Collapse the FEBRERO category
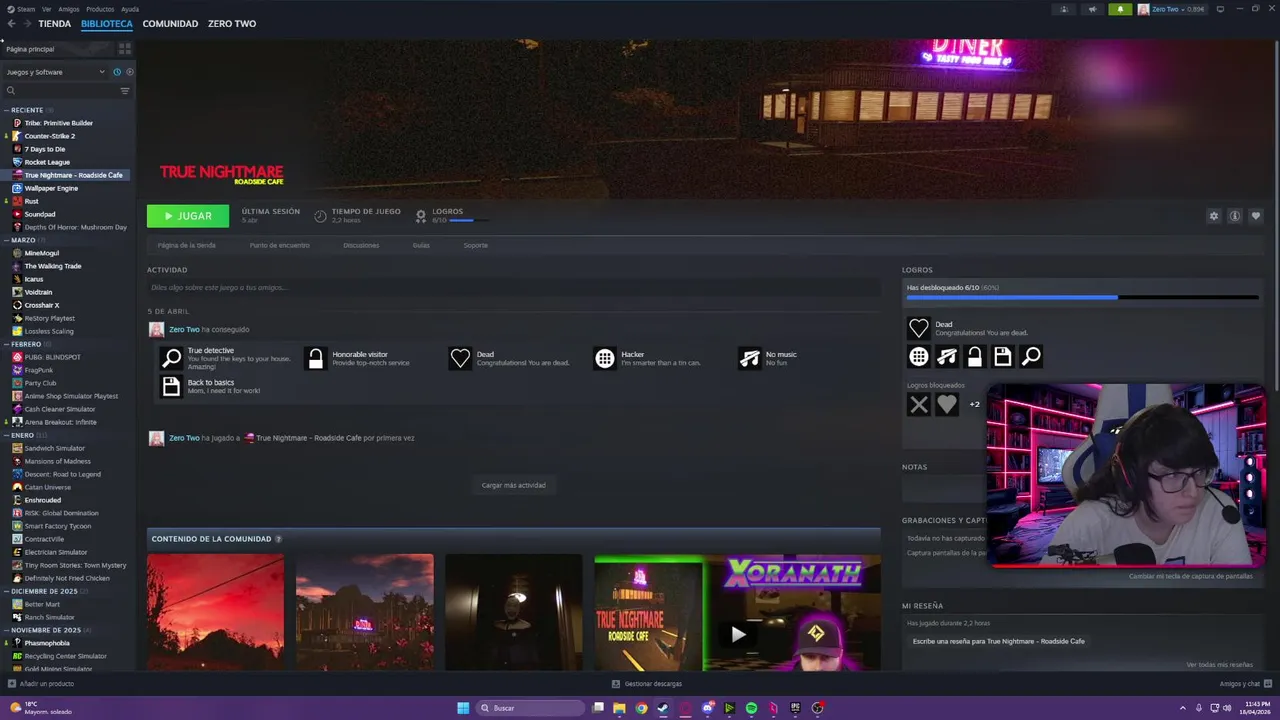The image size is (1280, 720). (x=26, y=344)
